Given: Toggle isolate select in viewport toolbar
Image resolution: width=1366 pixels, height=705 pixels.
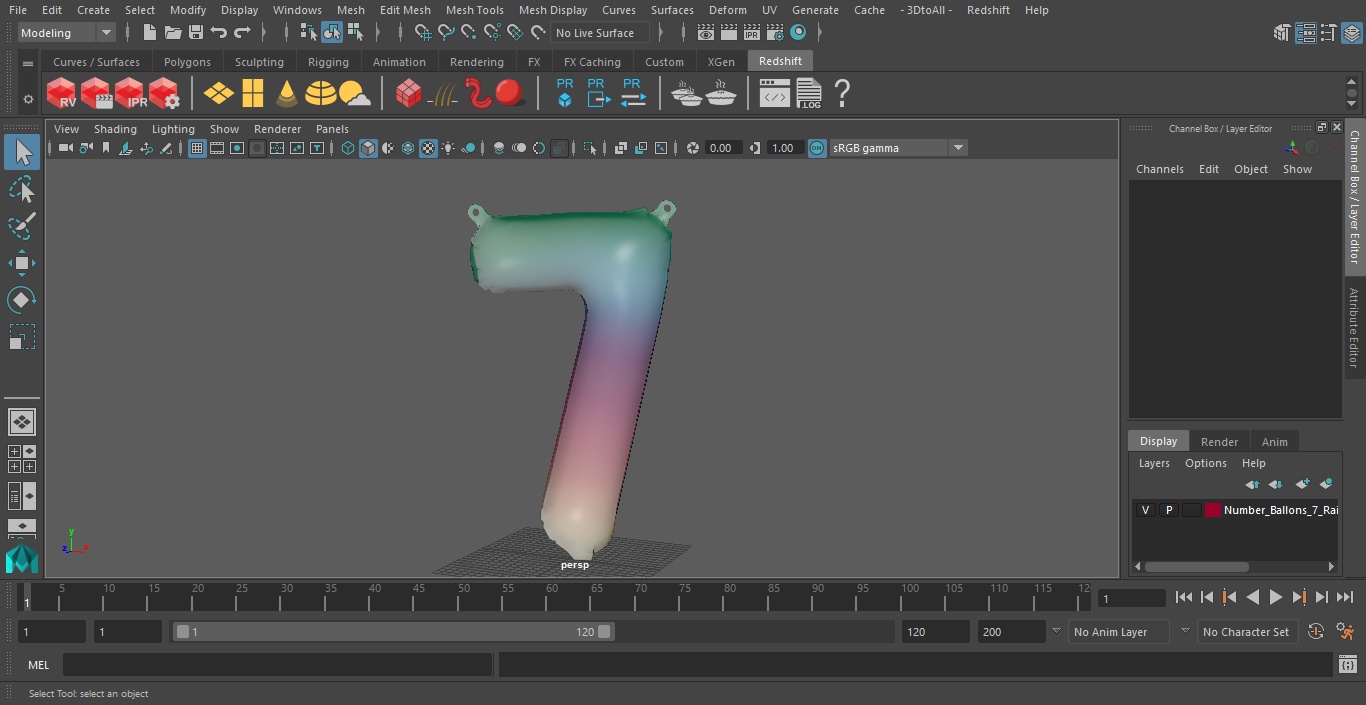Looking at the screenshot, I should (x=590, y=148).
